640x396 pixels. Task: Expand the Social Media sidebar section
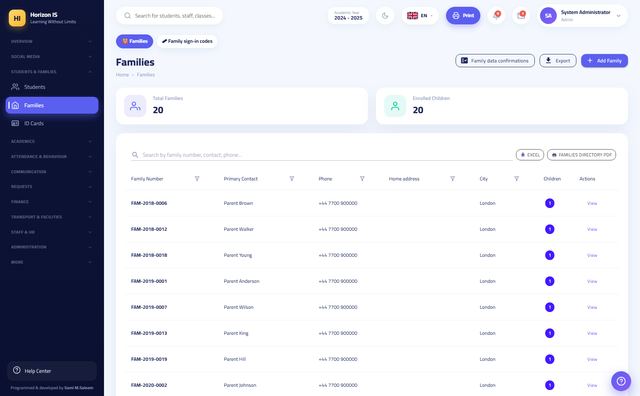pos(51,56)
